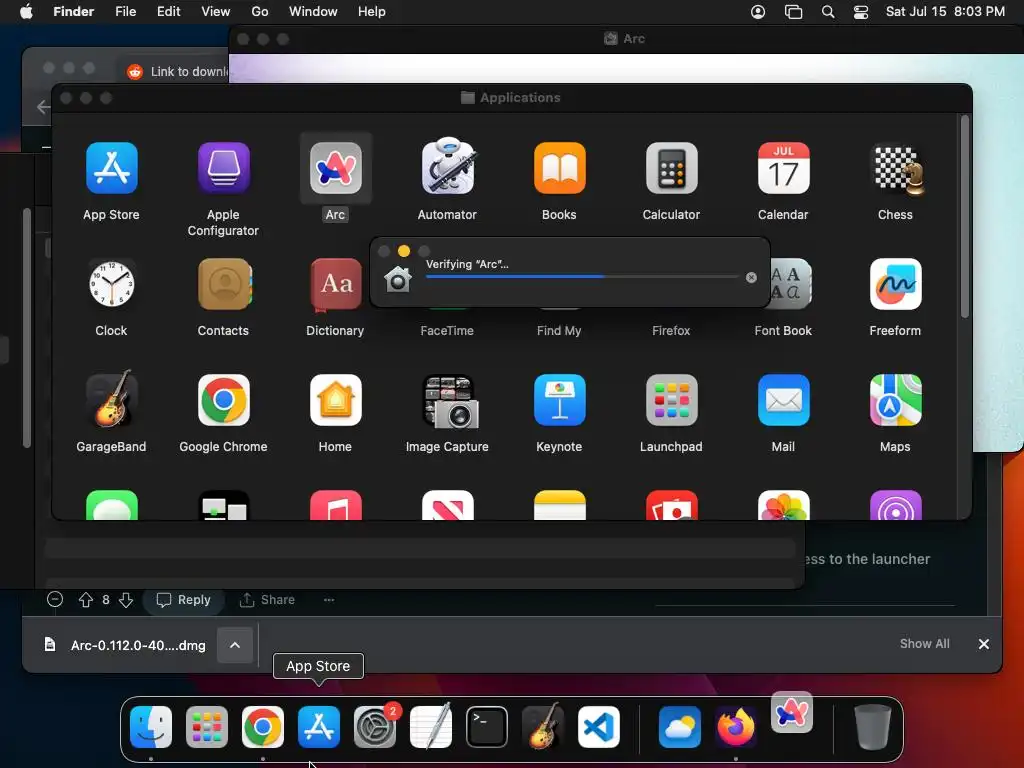Viewport: 1024px width, 768px height.
Task: Downvote the Reddit comment
Action: 126,600
